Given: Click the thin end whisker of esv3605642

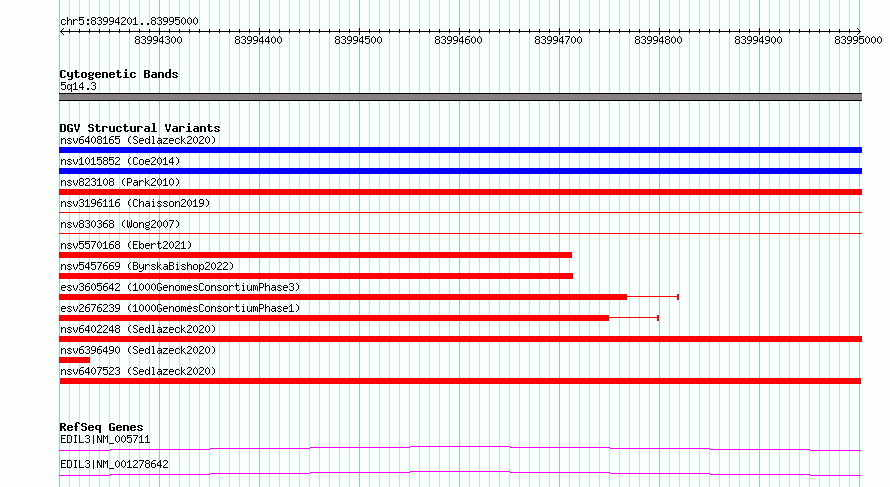Looking at the screenshot, I should 653,297.
